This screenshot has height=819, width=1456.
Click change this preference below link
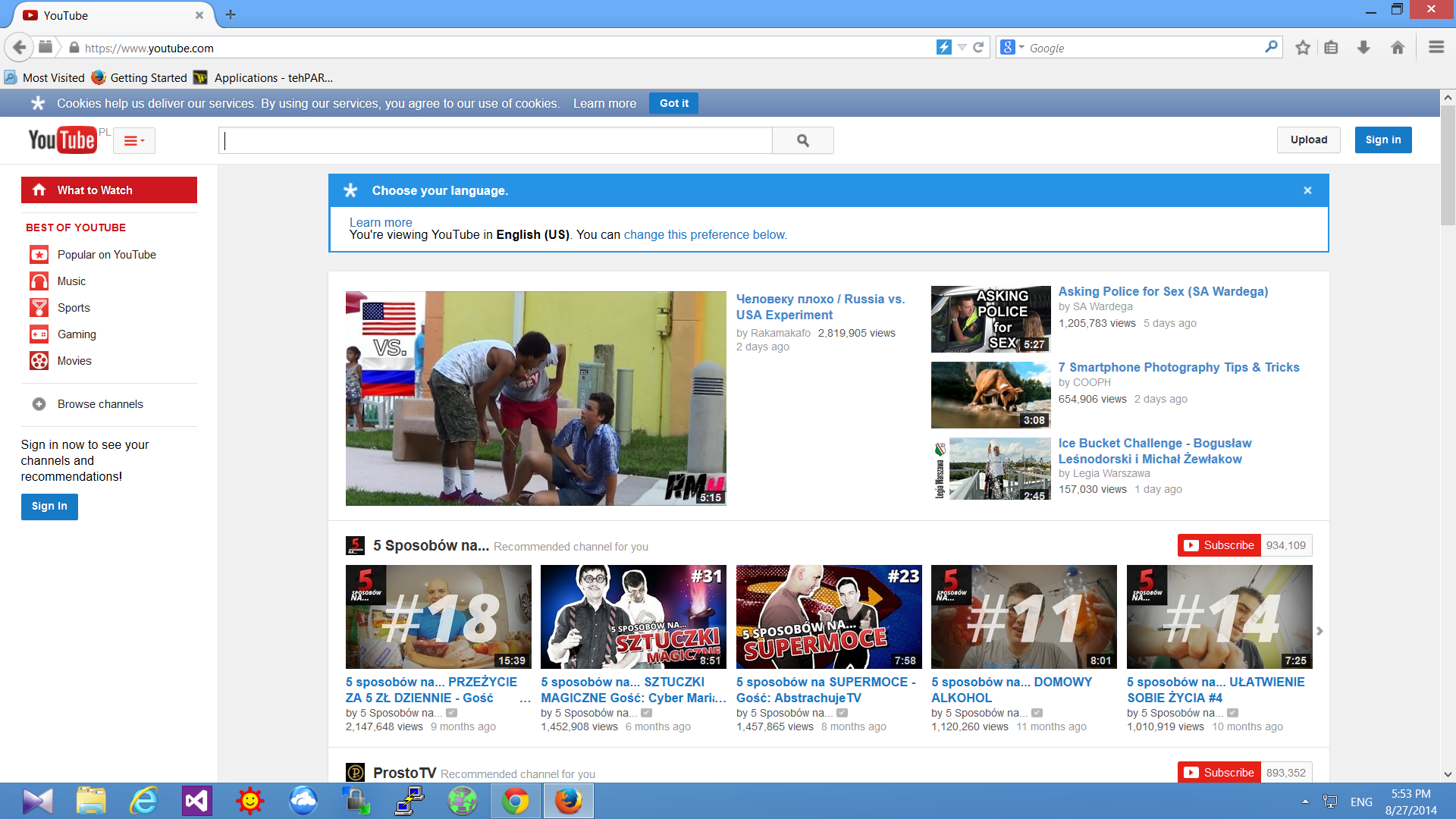point(705,235)
